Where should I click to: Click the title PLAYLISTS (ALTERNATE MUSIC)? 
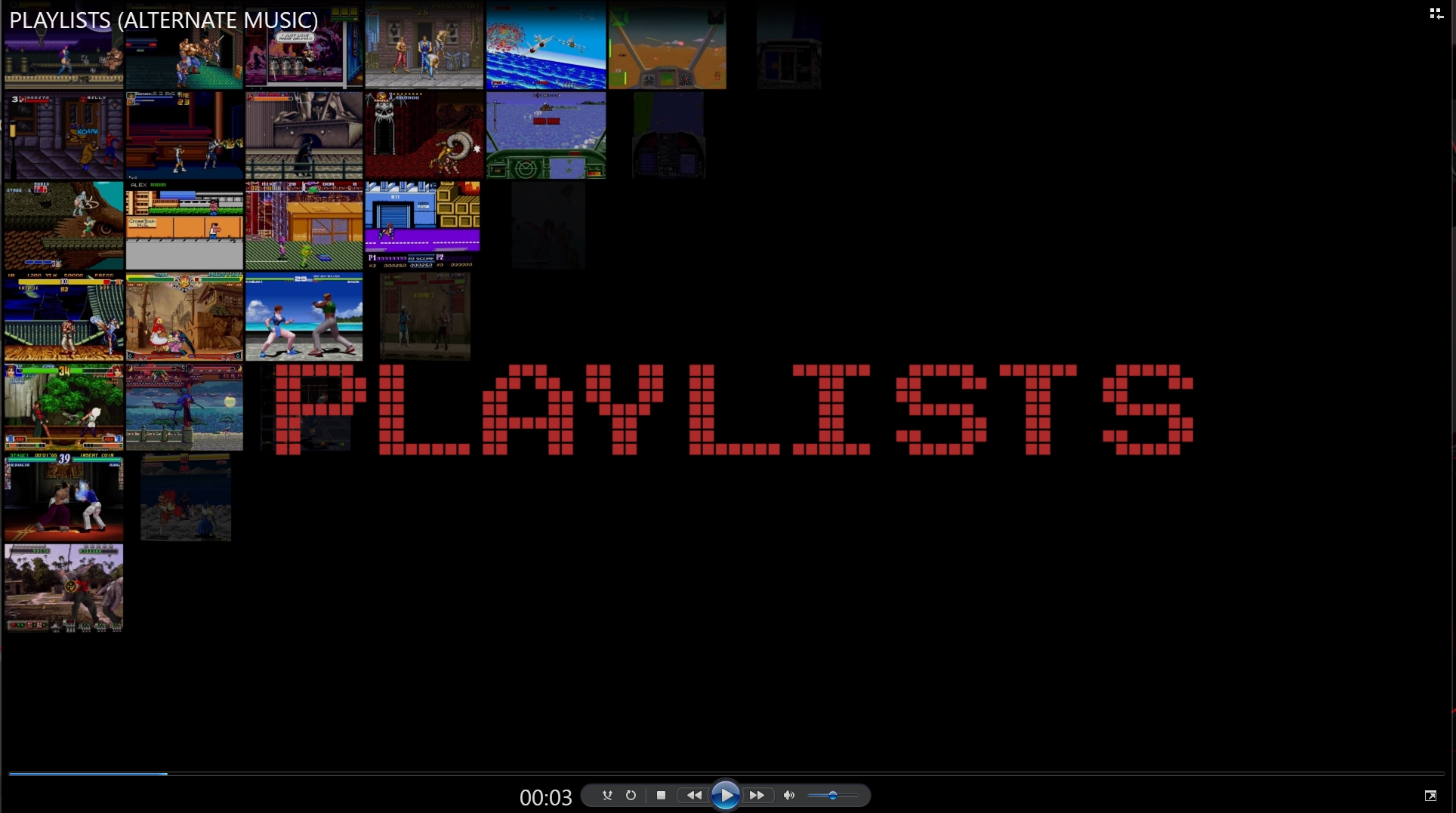(x=164, y=20)
